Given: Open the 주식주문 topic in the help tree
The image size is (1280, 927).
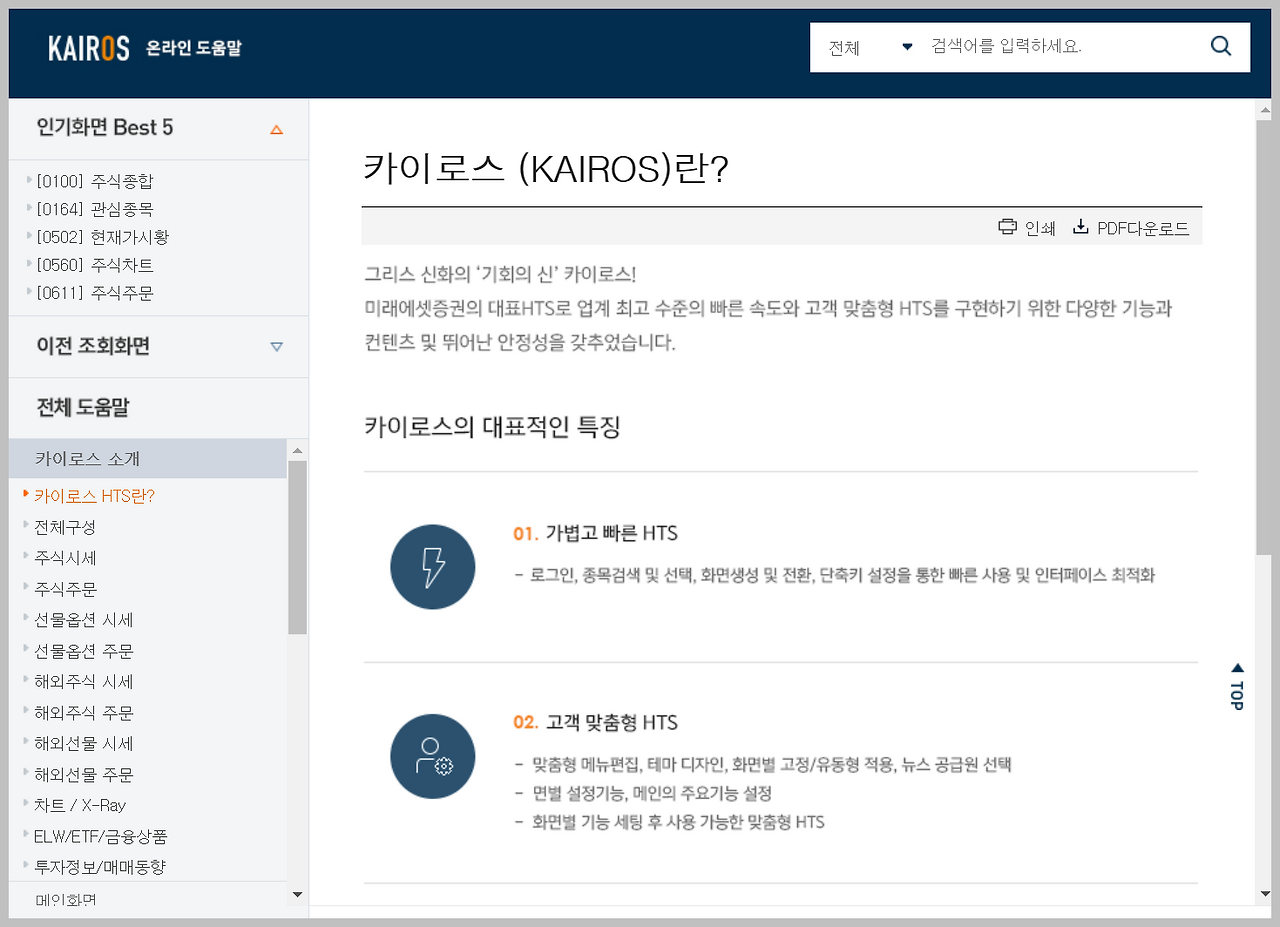Looking at the screenshot, I should [x=65, y=589].
